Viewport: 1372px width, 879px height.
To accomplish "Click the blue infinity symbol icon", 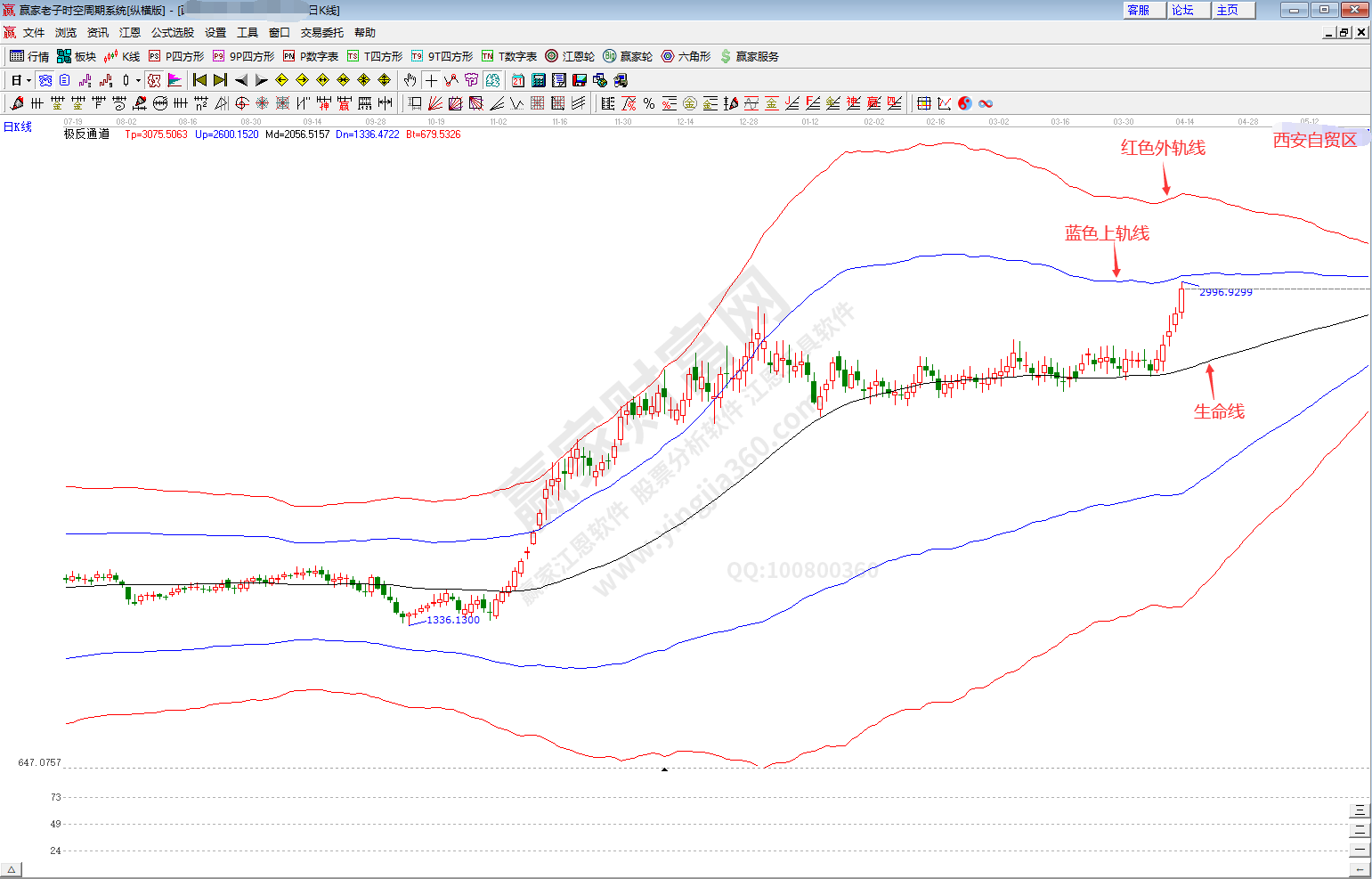I will point(986,103).
